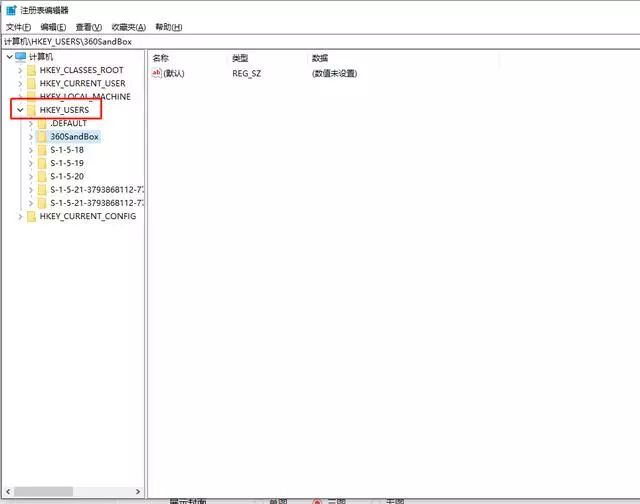
Task: Select the .DEFAULT key
Action: [69, 123]
